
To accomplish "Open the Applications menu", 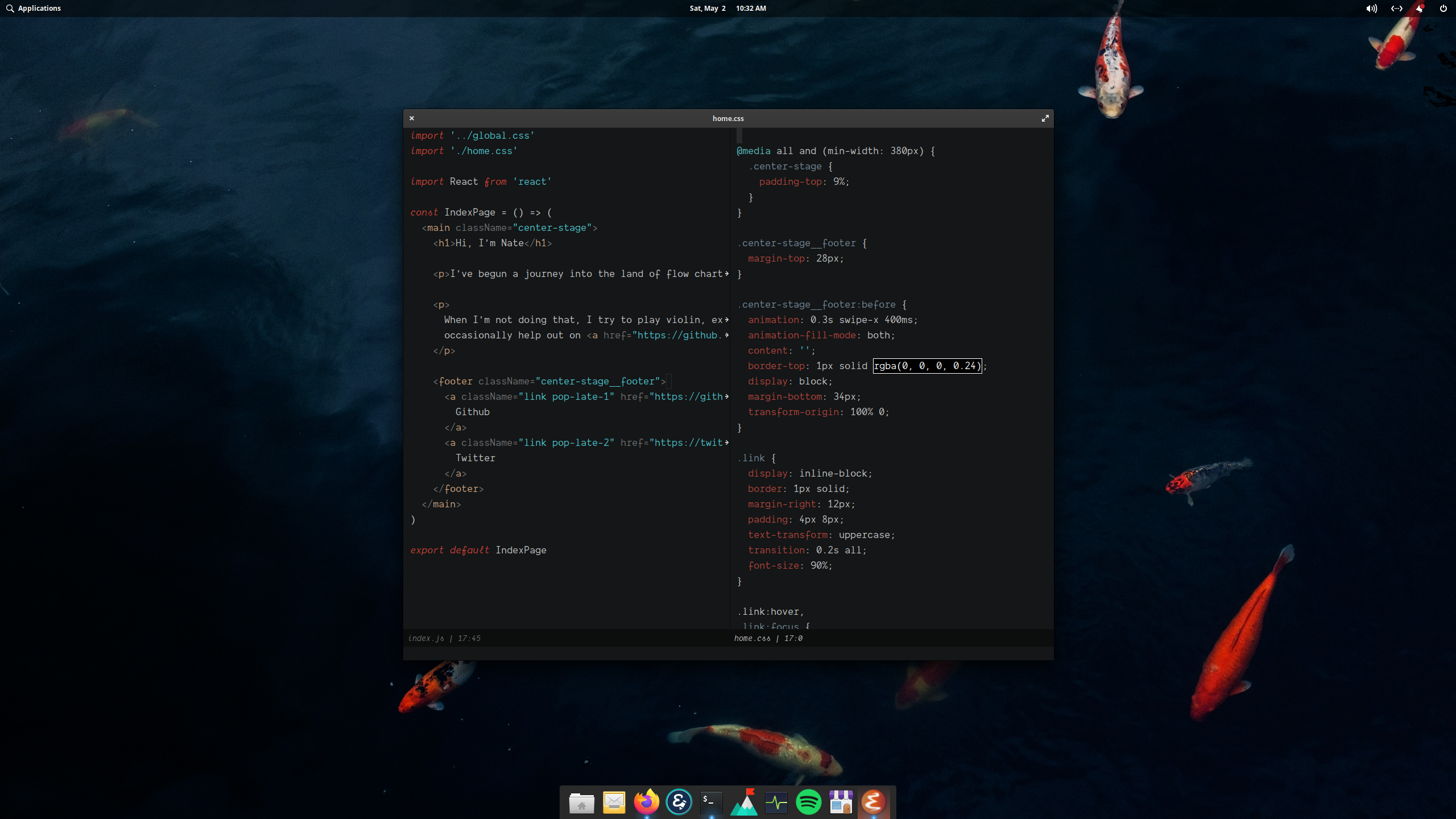I will click(x=34, y=9).
